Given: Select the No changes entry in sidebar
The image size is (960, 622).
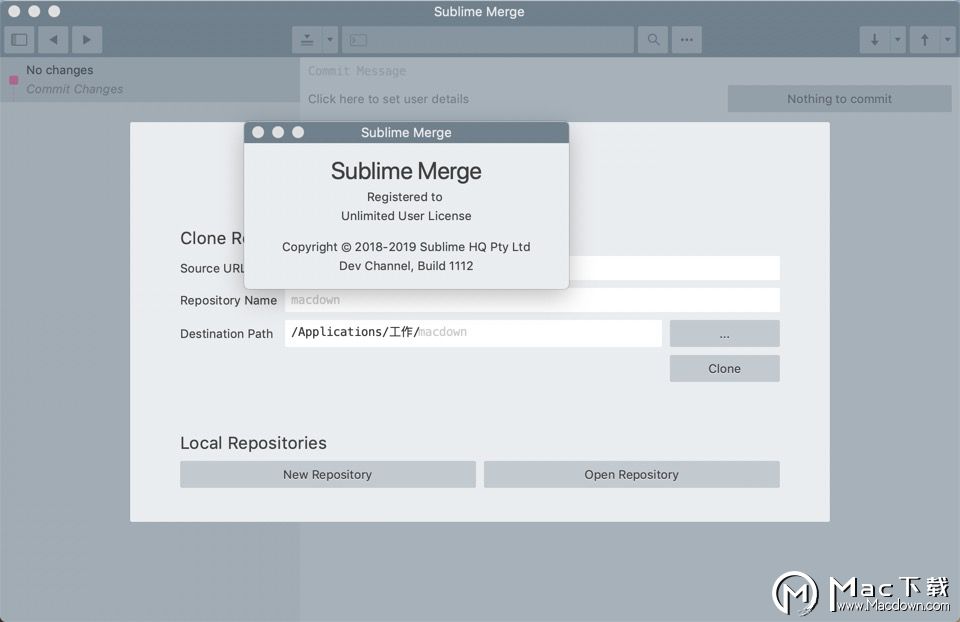Looking at the screenshot, I should pos(59,70).
